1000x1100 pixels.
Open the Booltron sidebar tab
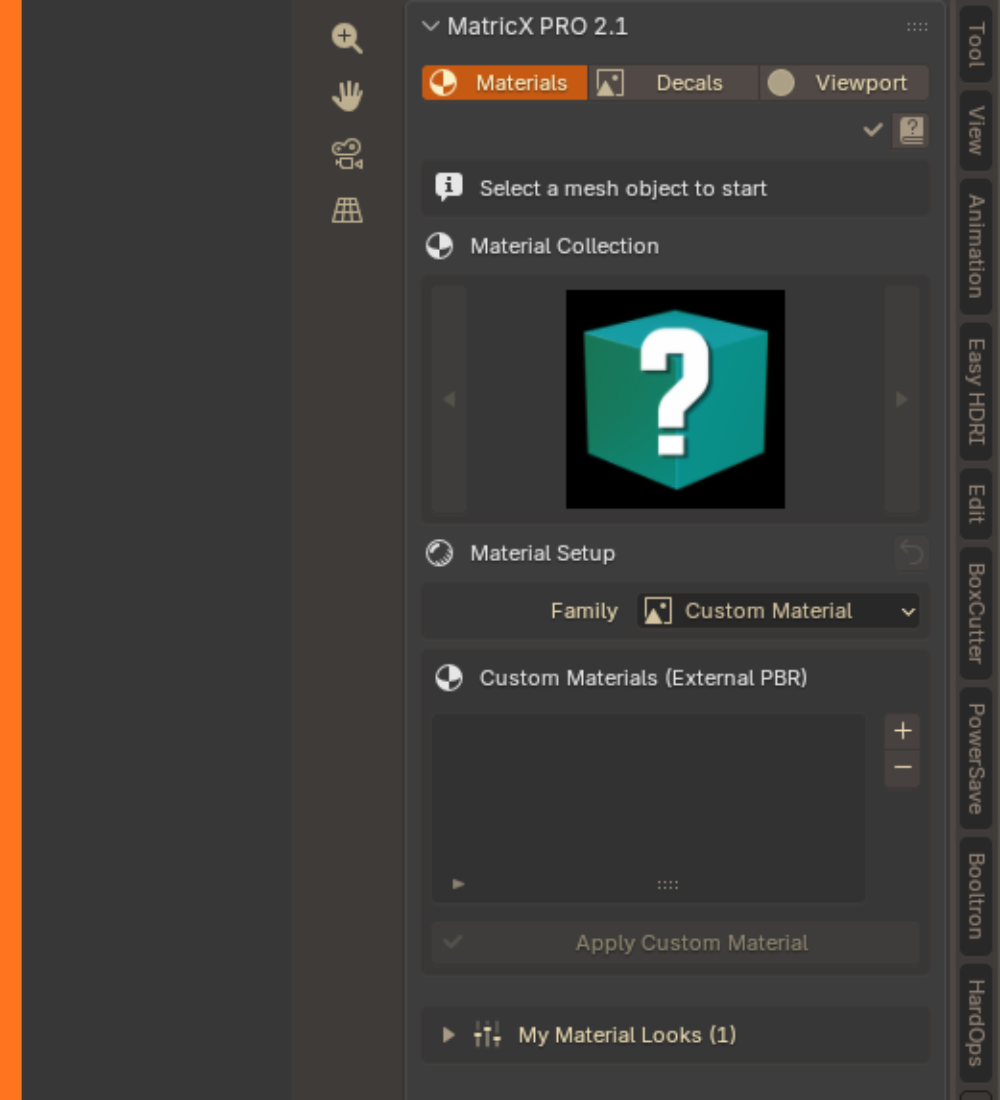pyautogui.click(x=975, y=896)
